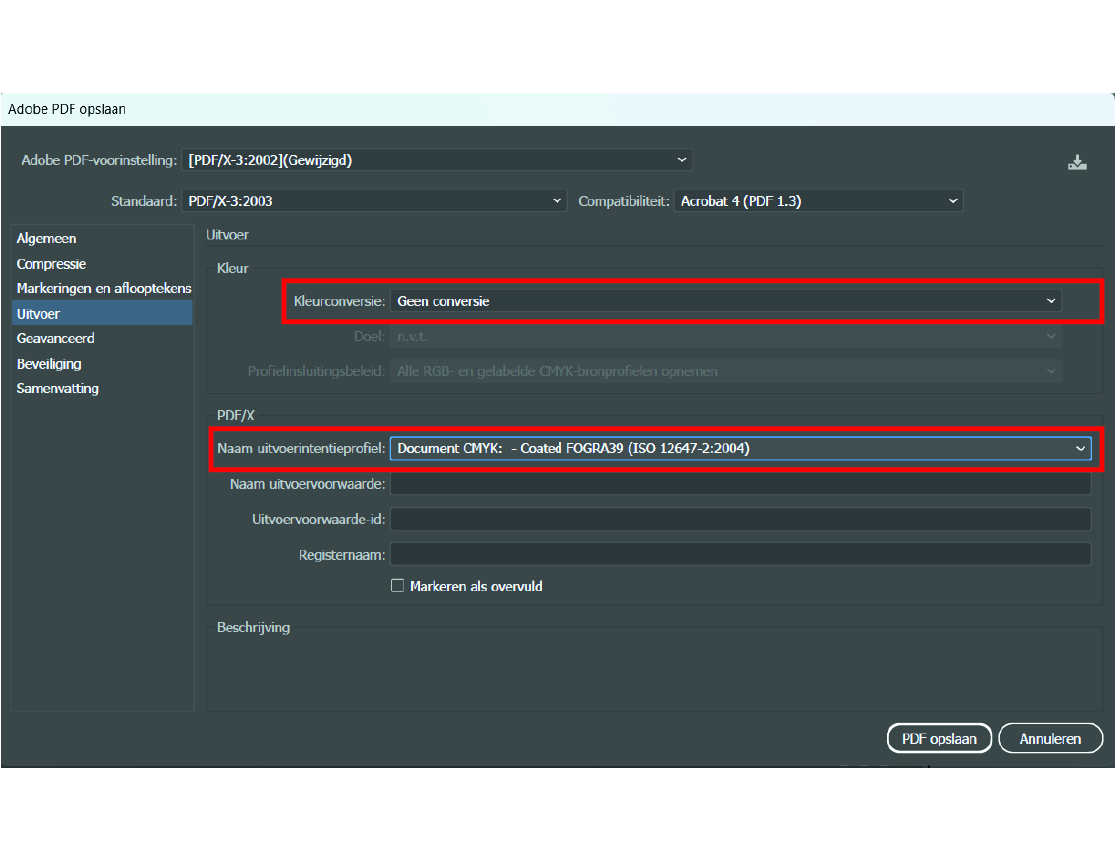Select the Algemeen category

47,239
